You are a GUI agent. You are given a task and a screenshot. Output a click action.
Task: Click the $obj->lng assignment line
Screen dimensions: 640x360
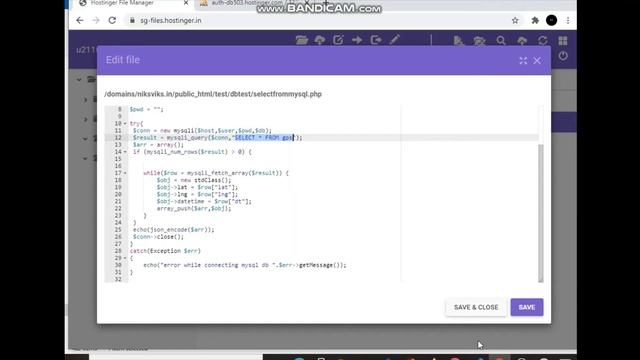(197, 194)
